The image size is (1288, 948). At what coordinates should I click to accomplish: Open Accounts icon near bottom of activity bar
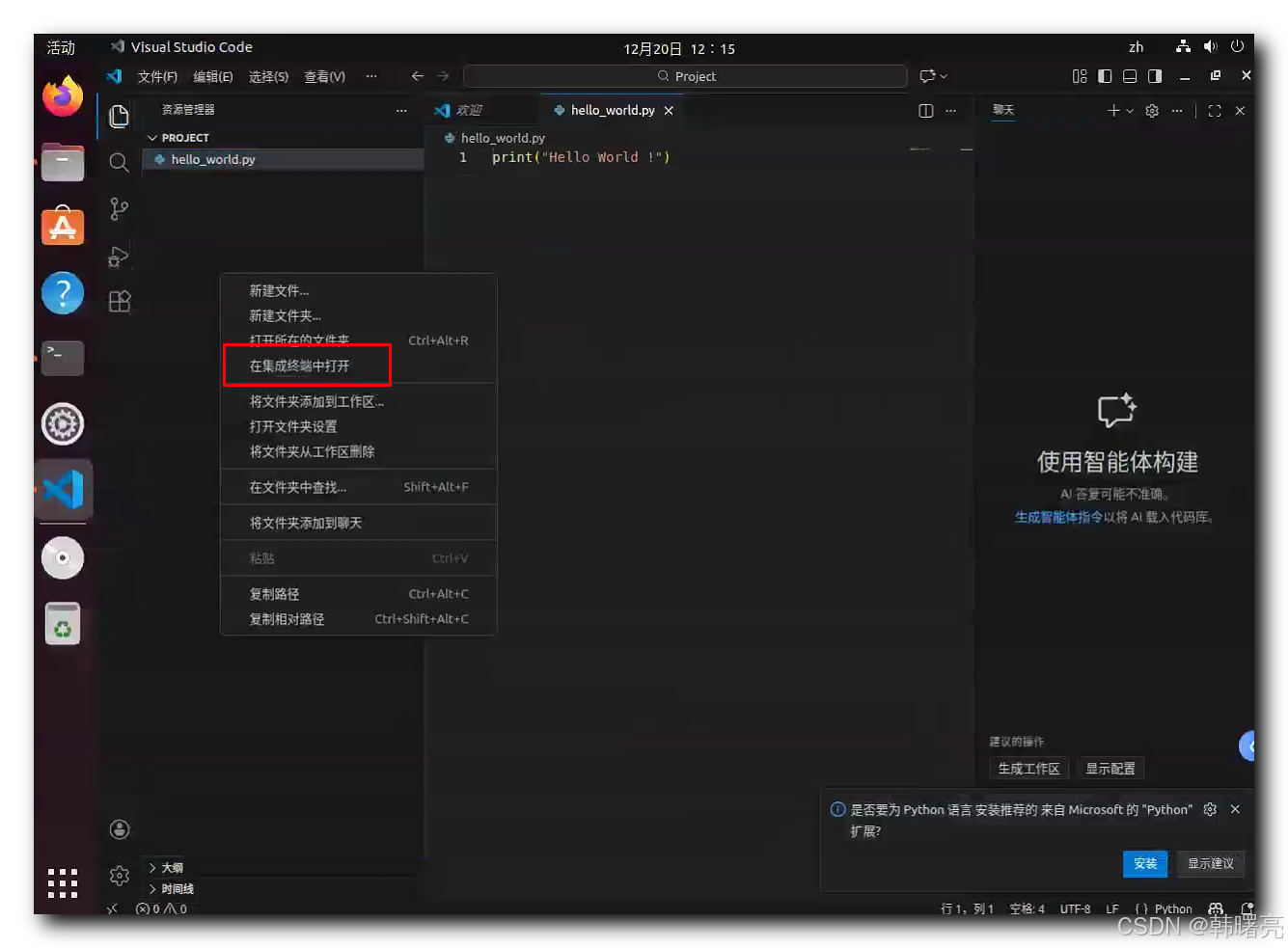119,828
